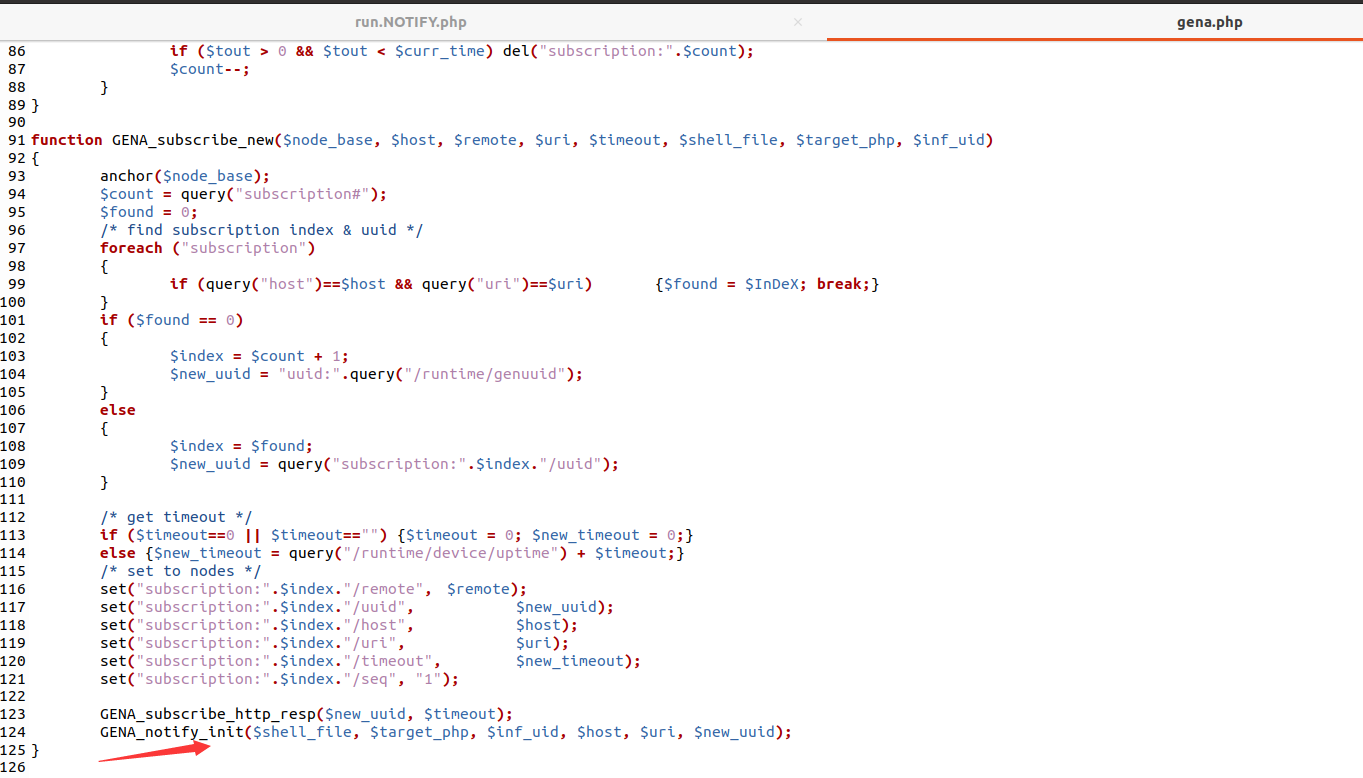Click the query("subscription#") expression

pyautogui.click(x=279, y=194)
